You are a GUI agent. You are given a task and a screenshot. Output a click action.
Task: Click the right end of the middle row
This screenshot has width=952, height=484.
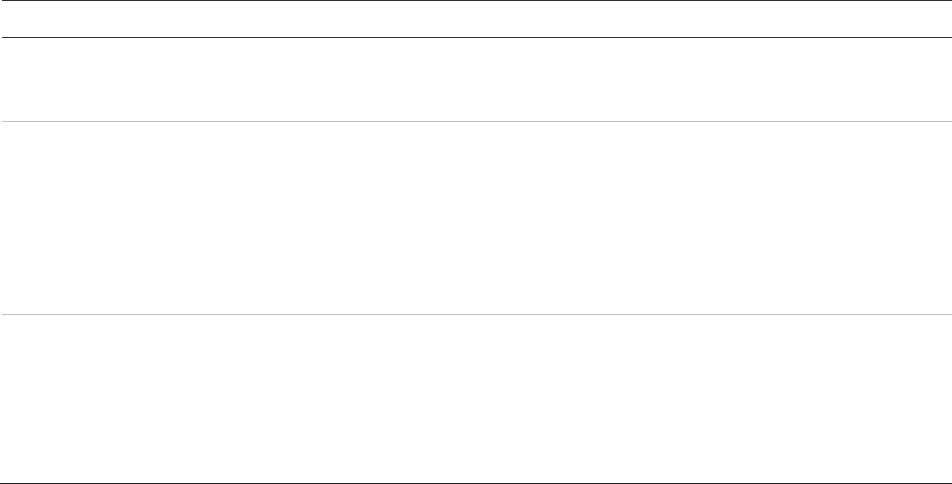pyautogui.click(x=940, y=219)
